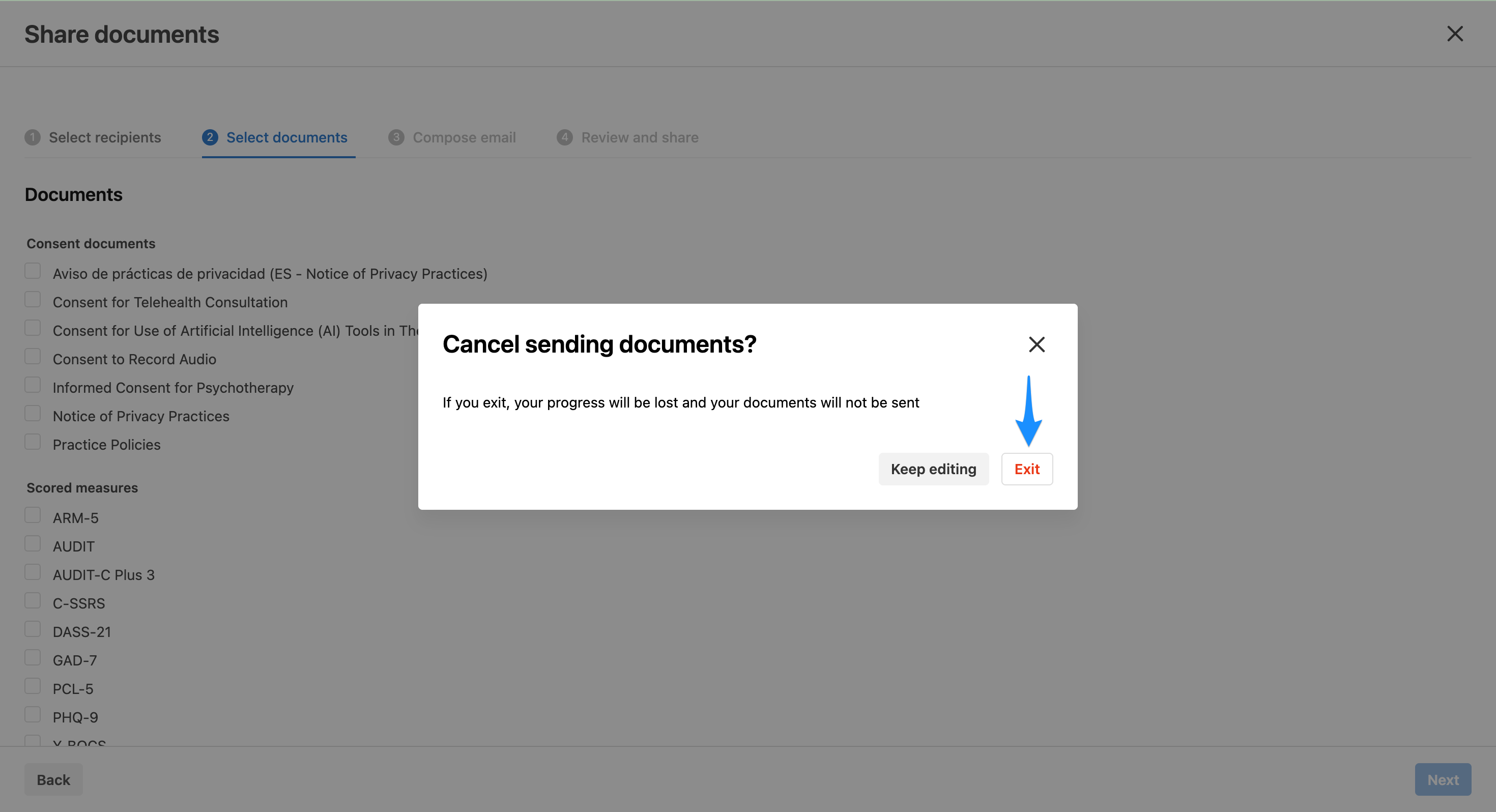Click the Scored measures heading
1496x812 pixels.
[x=82, y=488]
